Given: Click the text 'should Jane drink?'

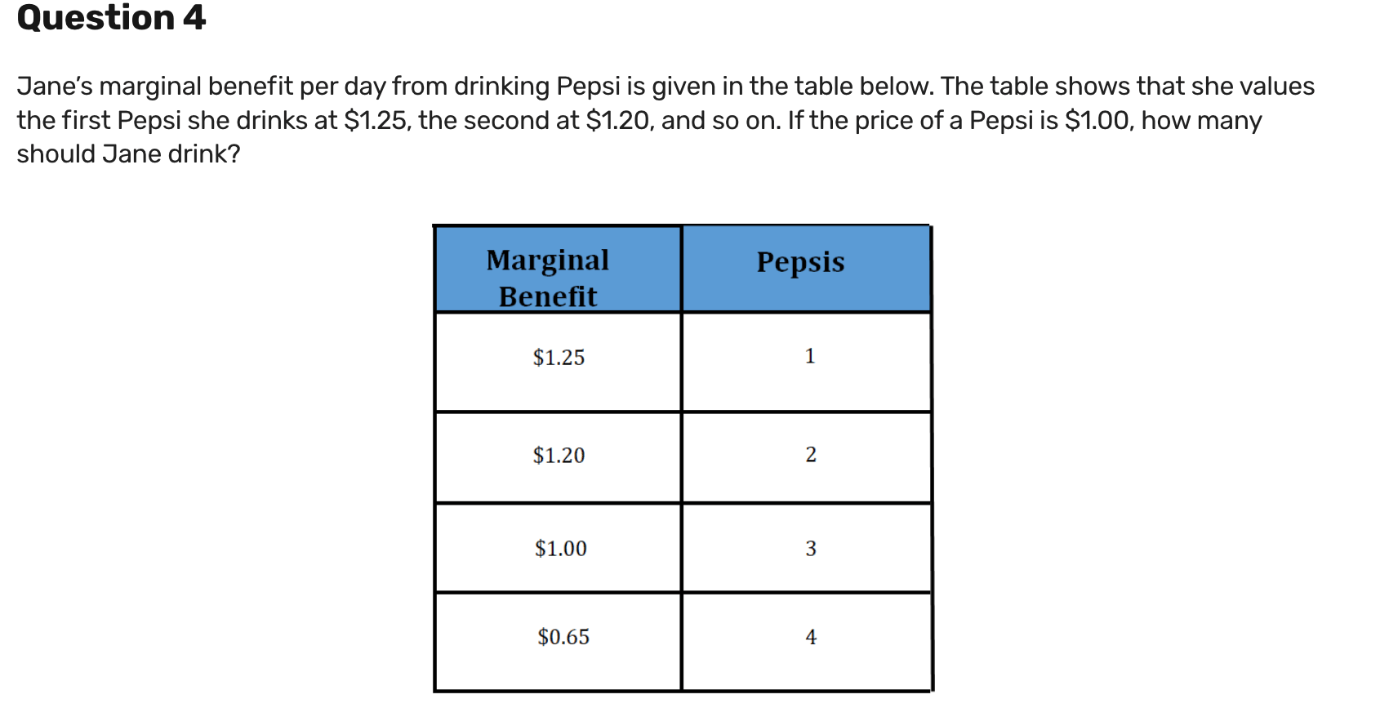Looking at the screenshot, I should [x=129, y=157].
